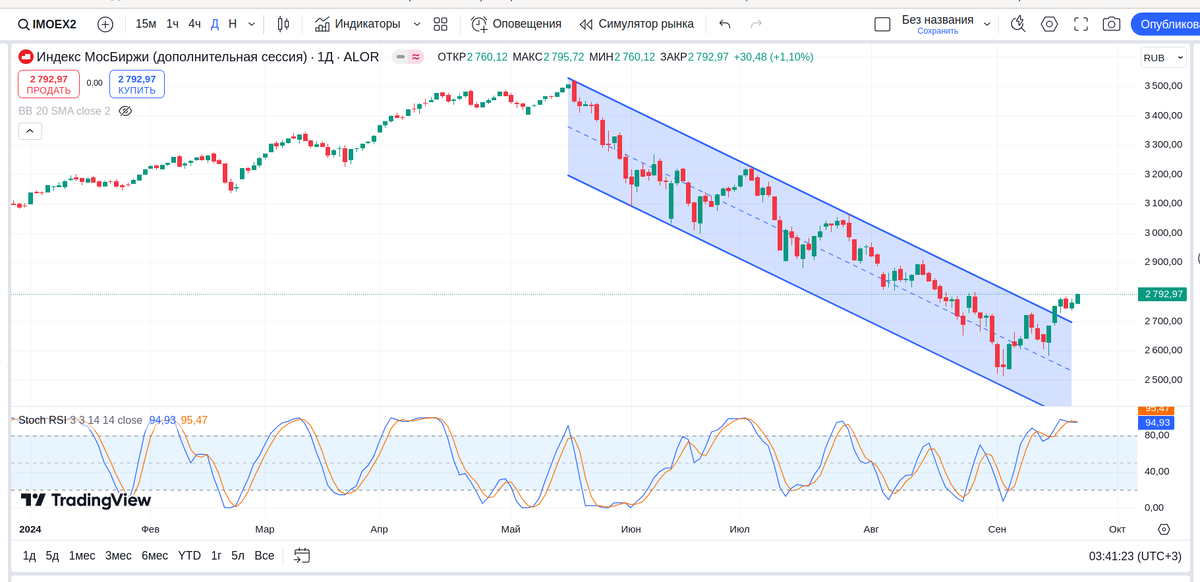Click the Опубликовать button
Viewport: 1200px width, 582px height.
1165,24
